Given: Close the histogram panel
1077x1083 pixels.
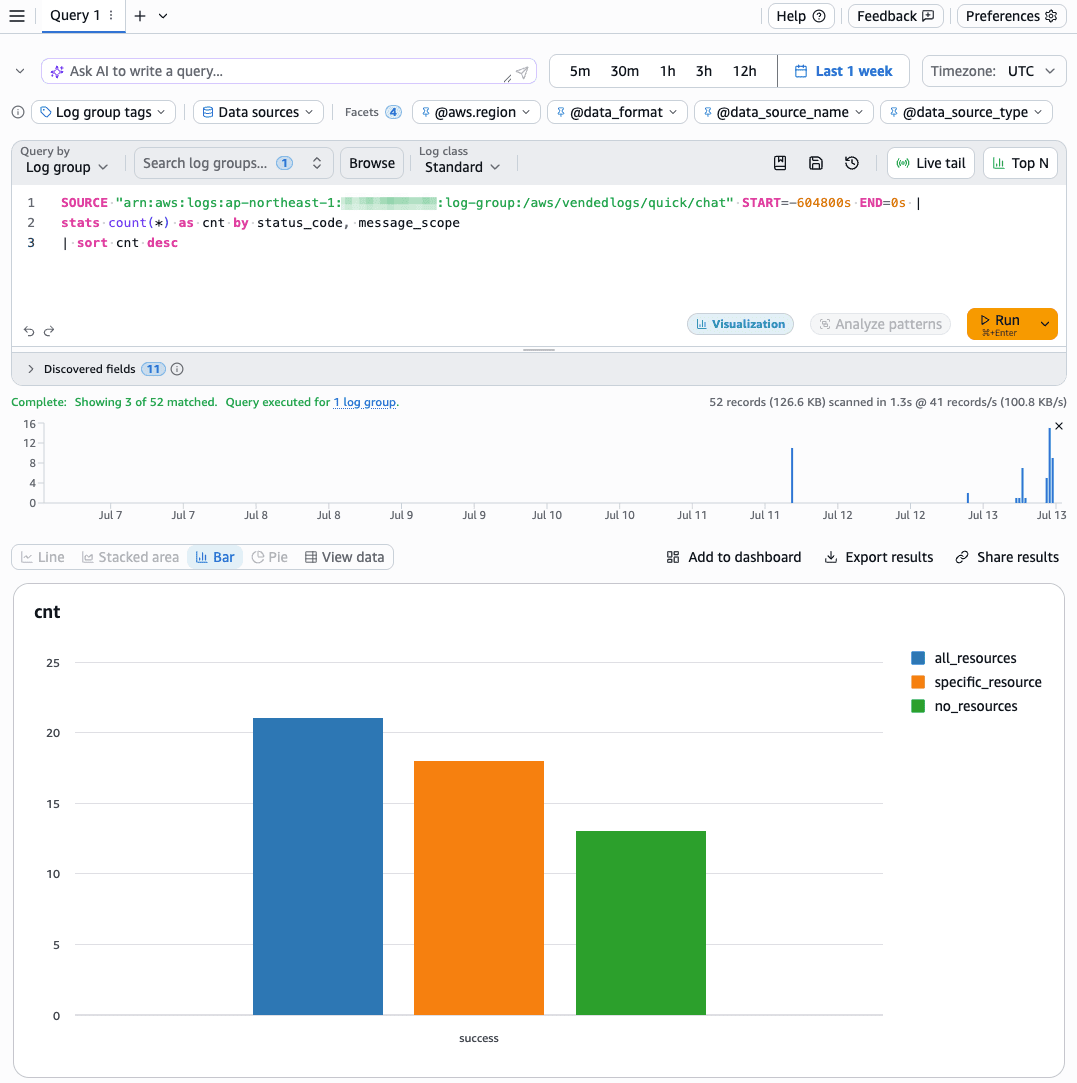Looking at the screenshot, I should click(1059, 426).
